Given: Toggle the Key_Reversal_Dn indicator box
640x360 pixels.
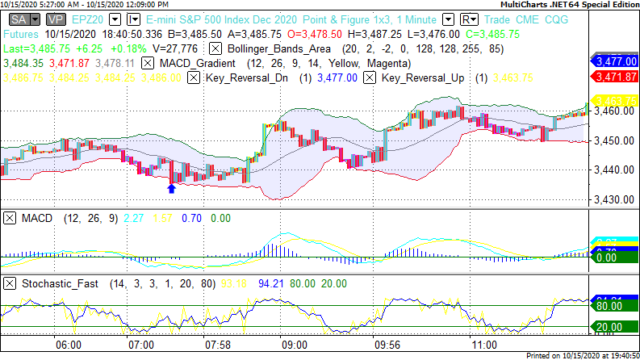Looking at the screenshot, I should tap(193, 78).
